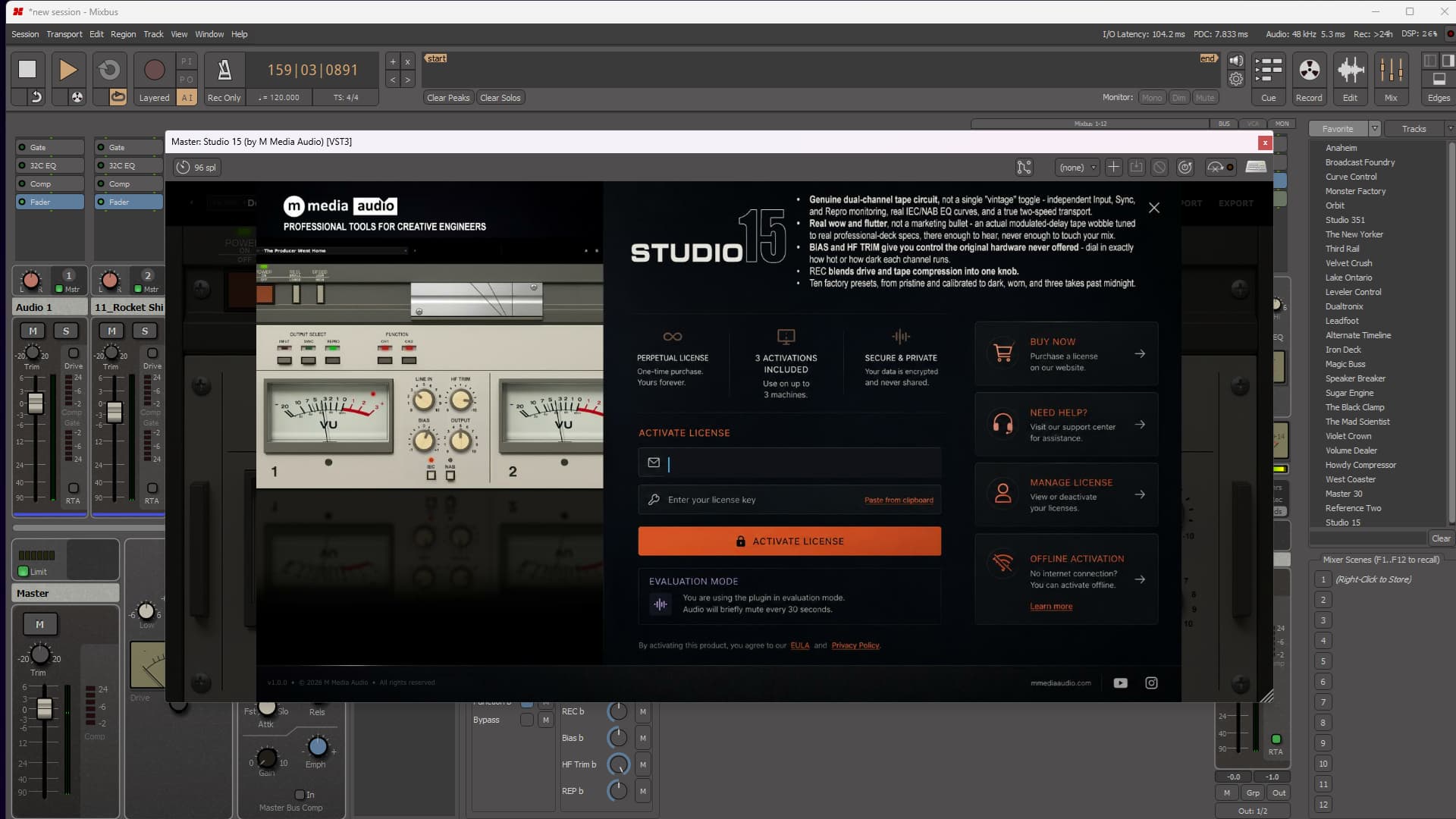Open the Region menu

(x=123, y=34)
